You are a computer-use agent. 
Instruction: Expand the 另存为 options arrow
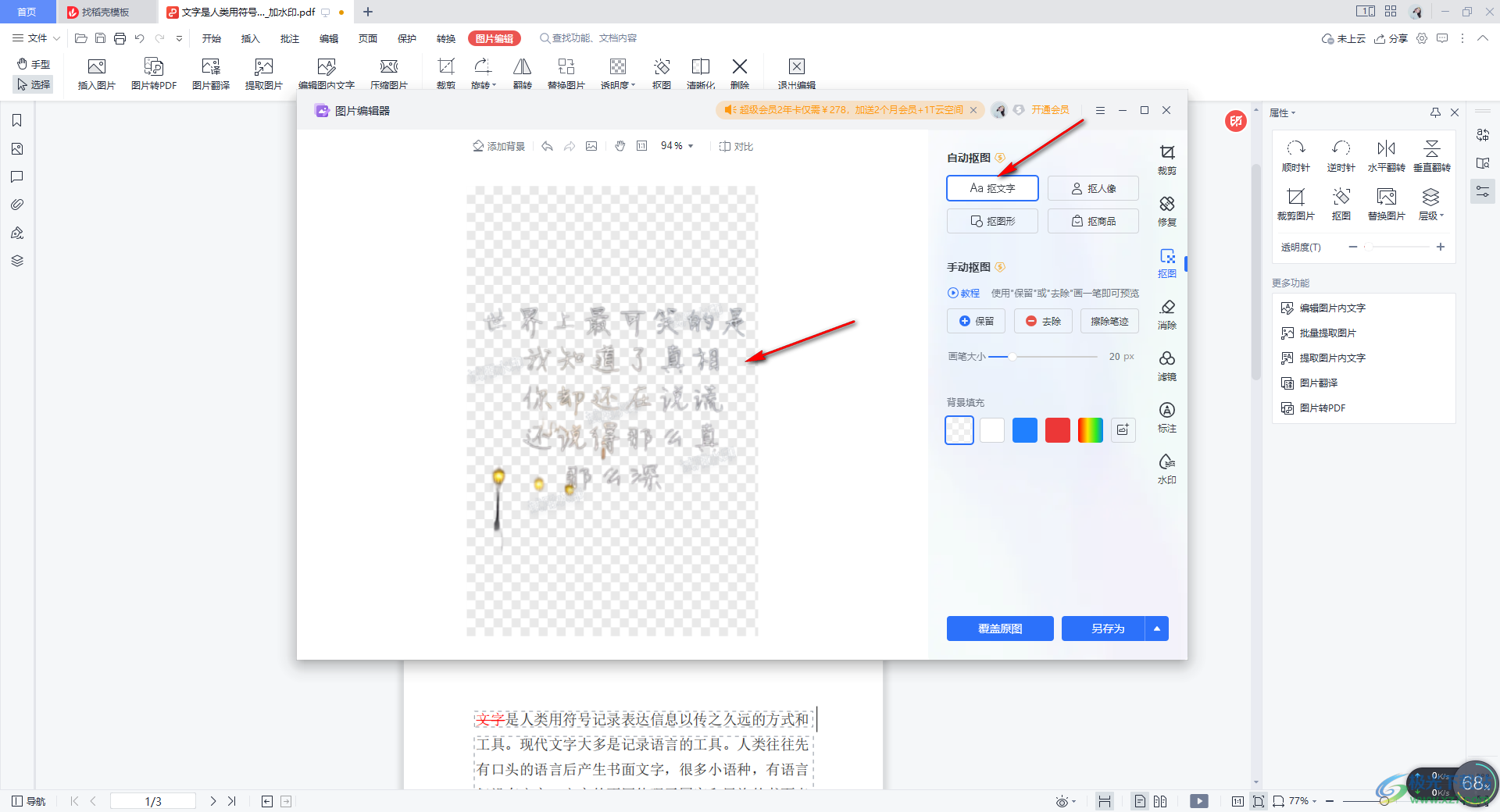tap(1157, 629)
